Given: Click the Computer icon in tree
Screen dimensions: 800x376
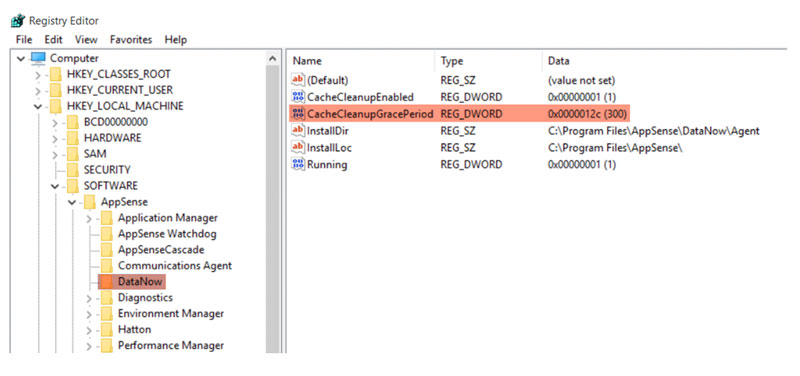Looking at the screenshot, I should pyautogui.click(x=38, y=58).
